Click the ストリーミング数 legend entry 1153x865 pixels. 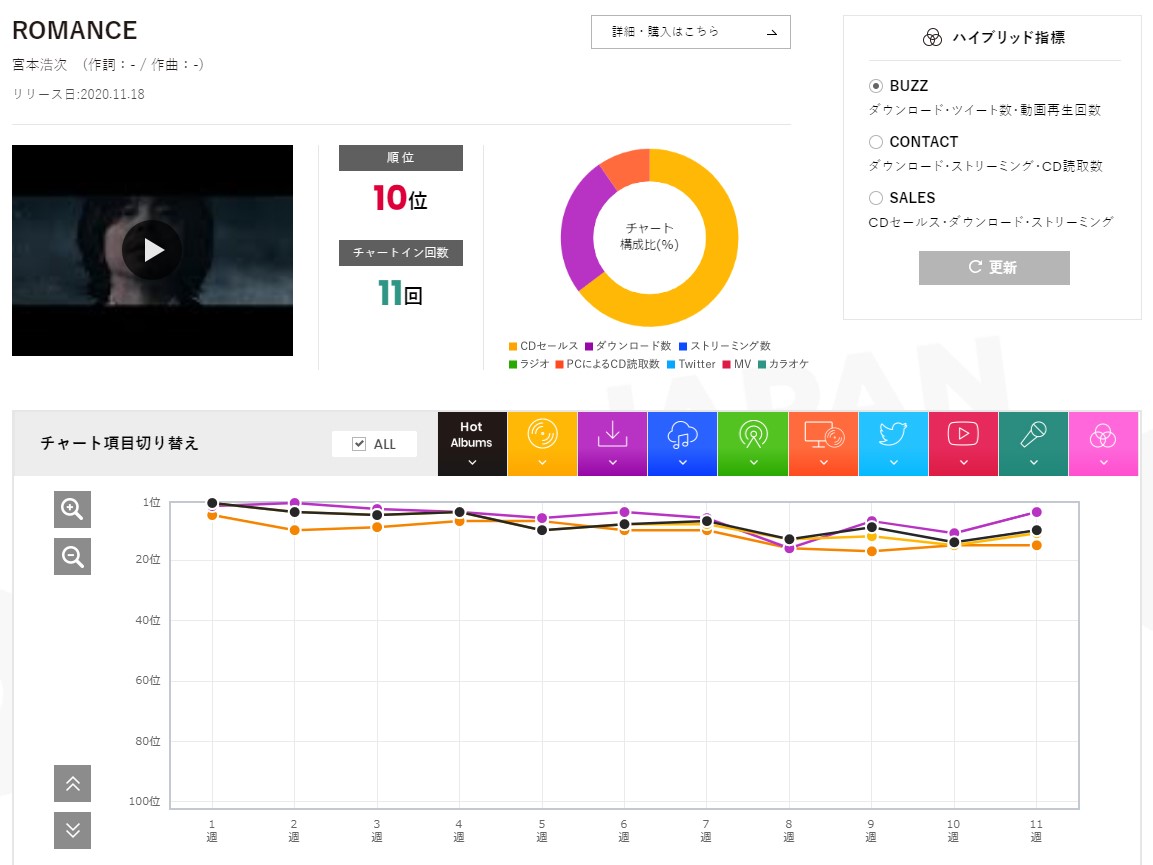point(724,346)
